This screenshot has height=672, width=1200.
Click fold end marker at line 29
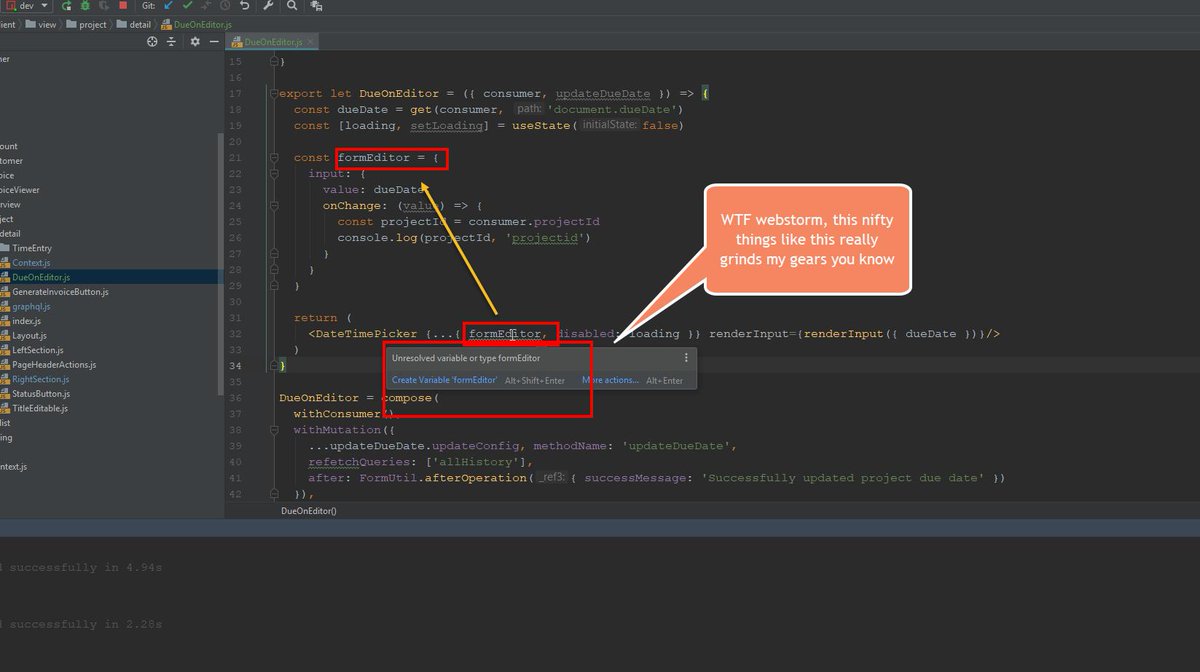[273, 286]
